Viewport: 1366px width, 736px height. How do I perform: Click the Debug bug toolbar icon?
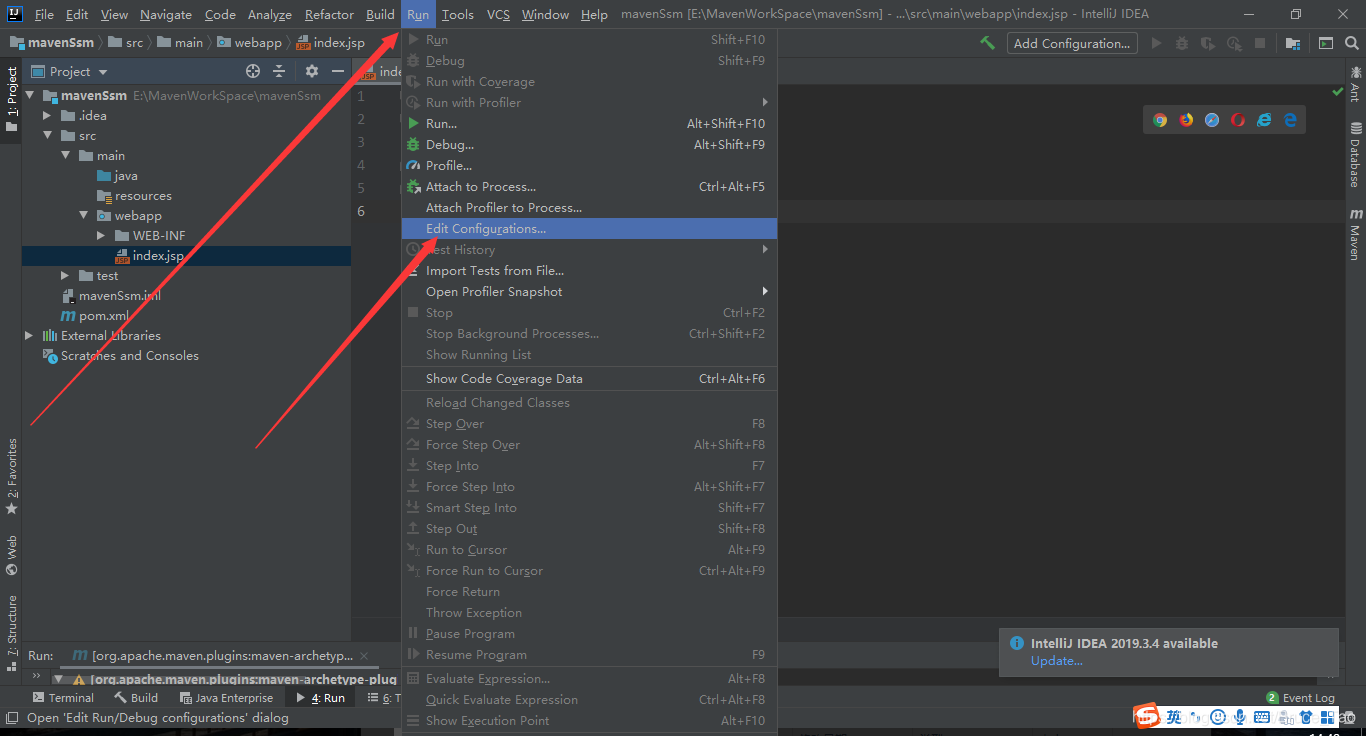tap(1182, 43)
